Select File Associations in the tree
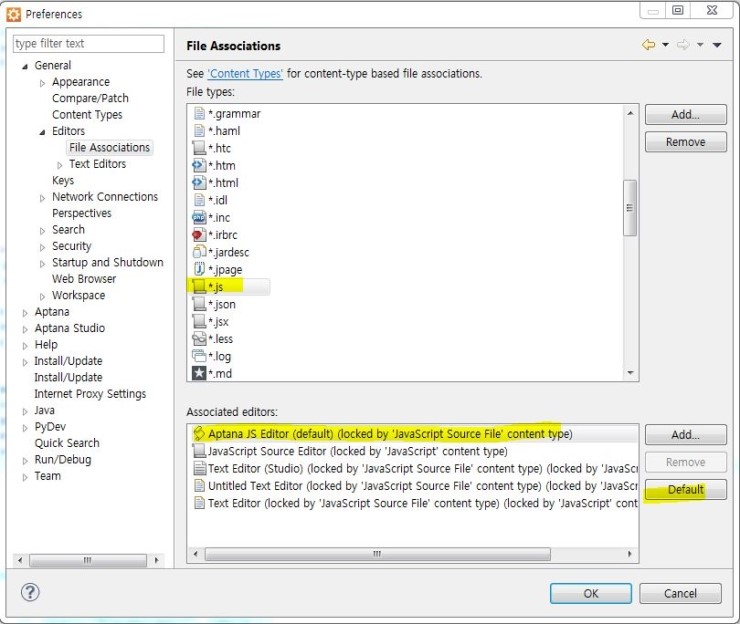 [109, 147]
